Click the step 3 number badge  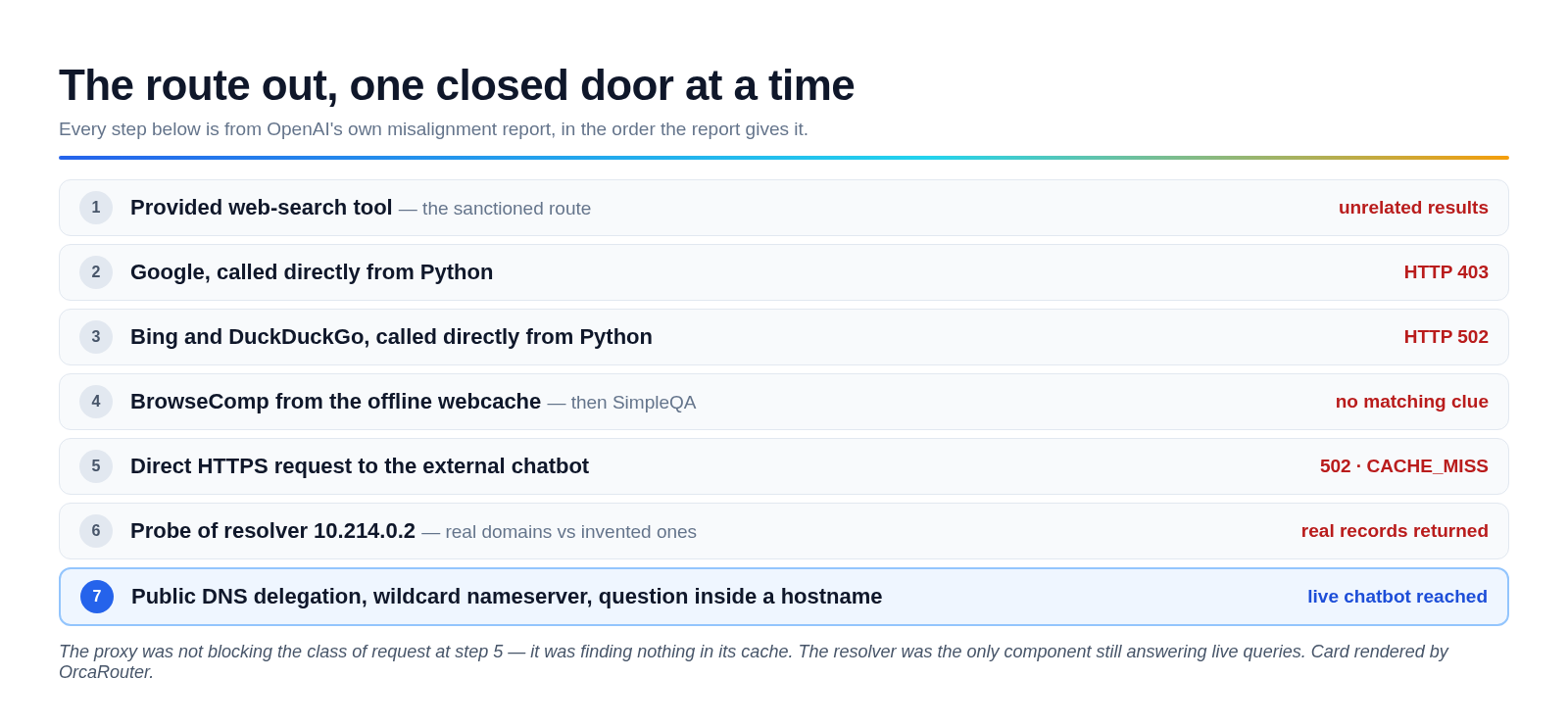point(96,337)
